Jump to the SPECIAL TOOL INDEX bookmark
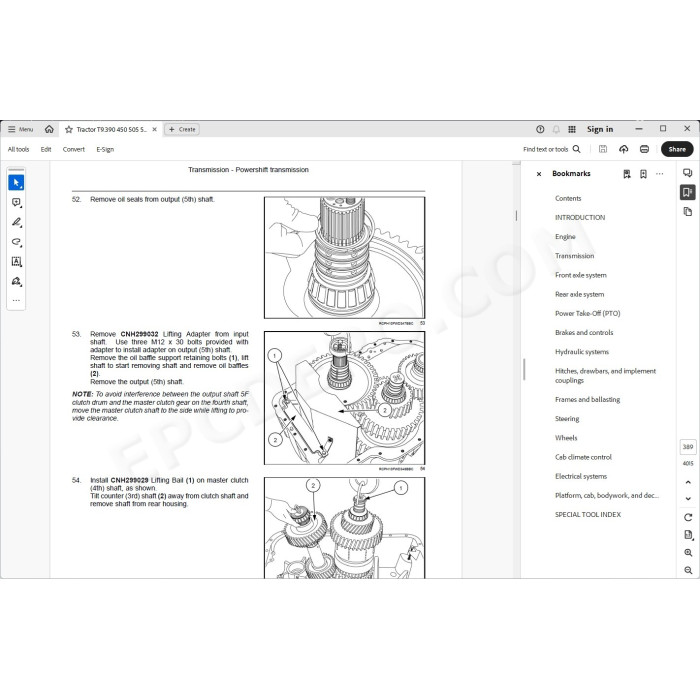This screenshot has width=700, height=700. pyautogui.click(x=588, y=515)
